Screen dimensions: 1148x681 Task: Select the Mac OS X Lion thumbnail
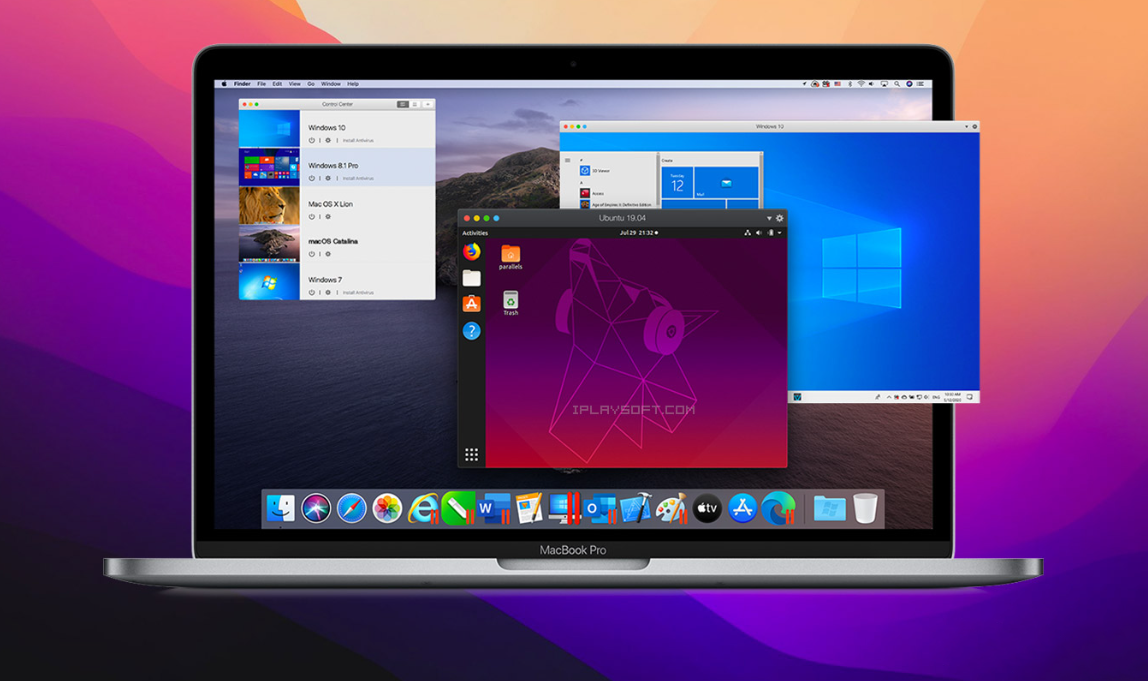[269, 205]
